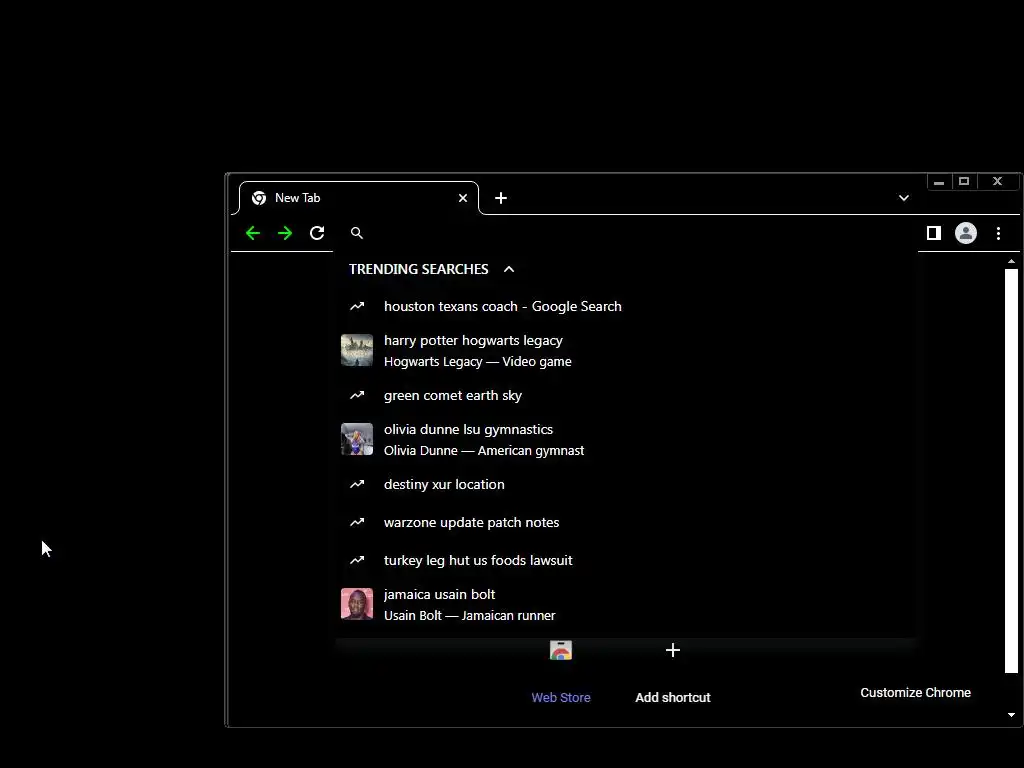Screen dimensions: 1024x768
Task: Select green comet earth sky suggestion
Action: point(626,395)
